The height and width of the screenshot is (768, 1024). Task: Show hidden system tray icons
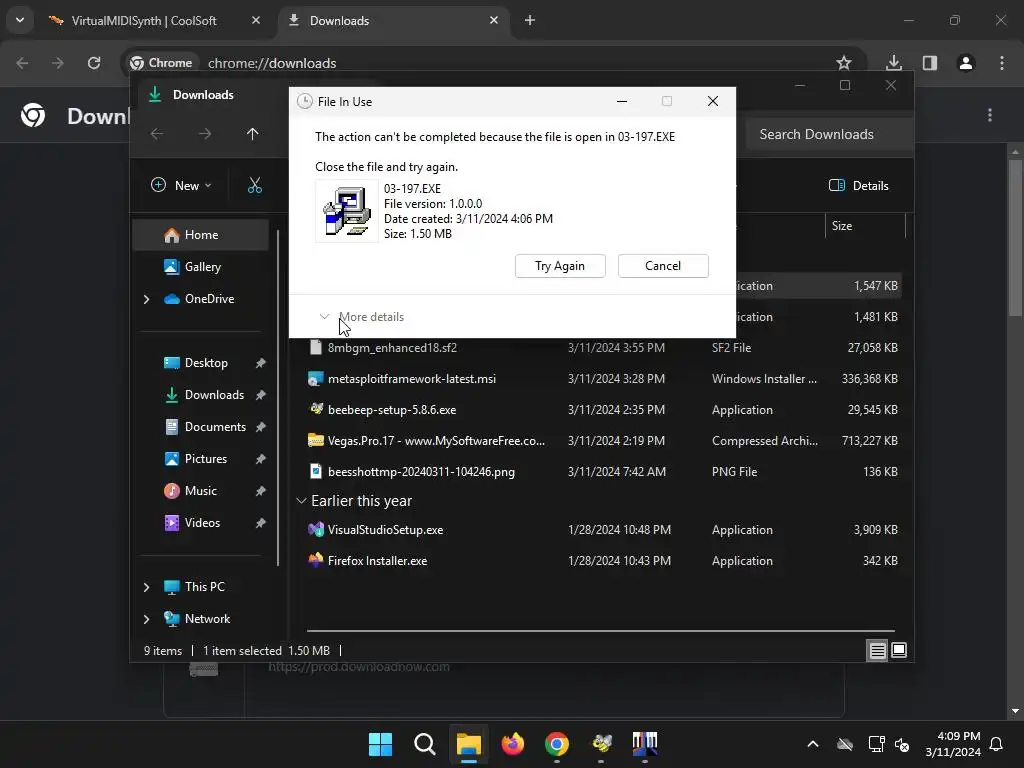click(813, 744)
